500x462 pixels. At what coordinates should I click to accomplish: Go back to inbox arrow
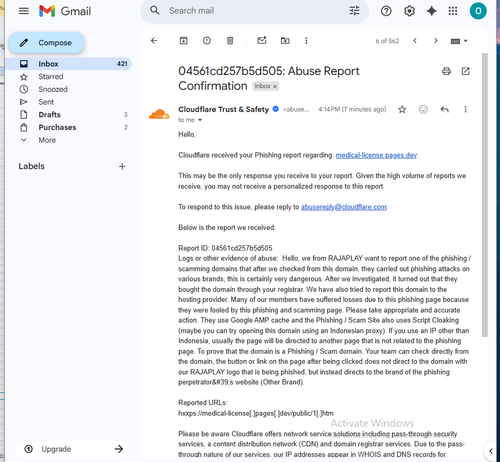tap(154, 41)
